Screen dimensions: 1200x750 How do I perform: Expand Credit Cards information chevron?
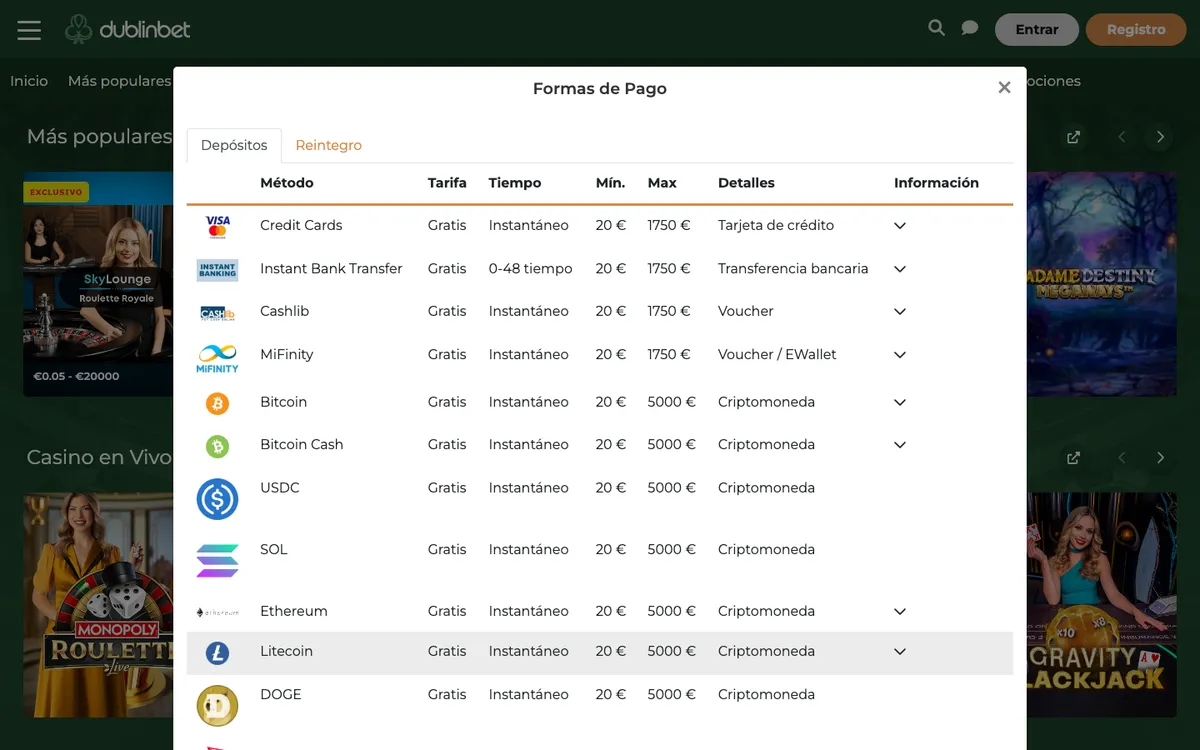click(900, 226)
